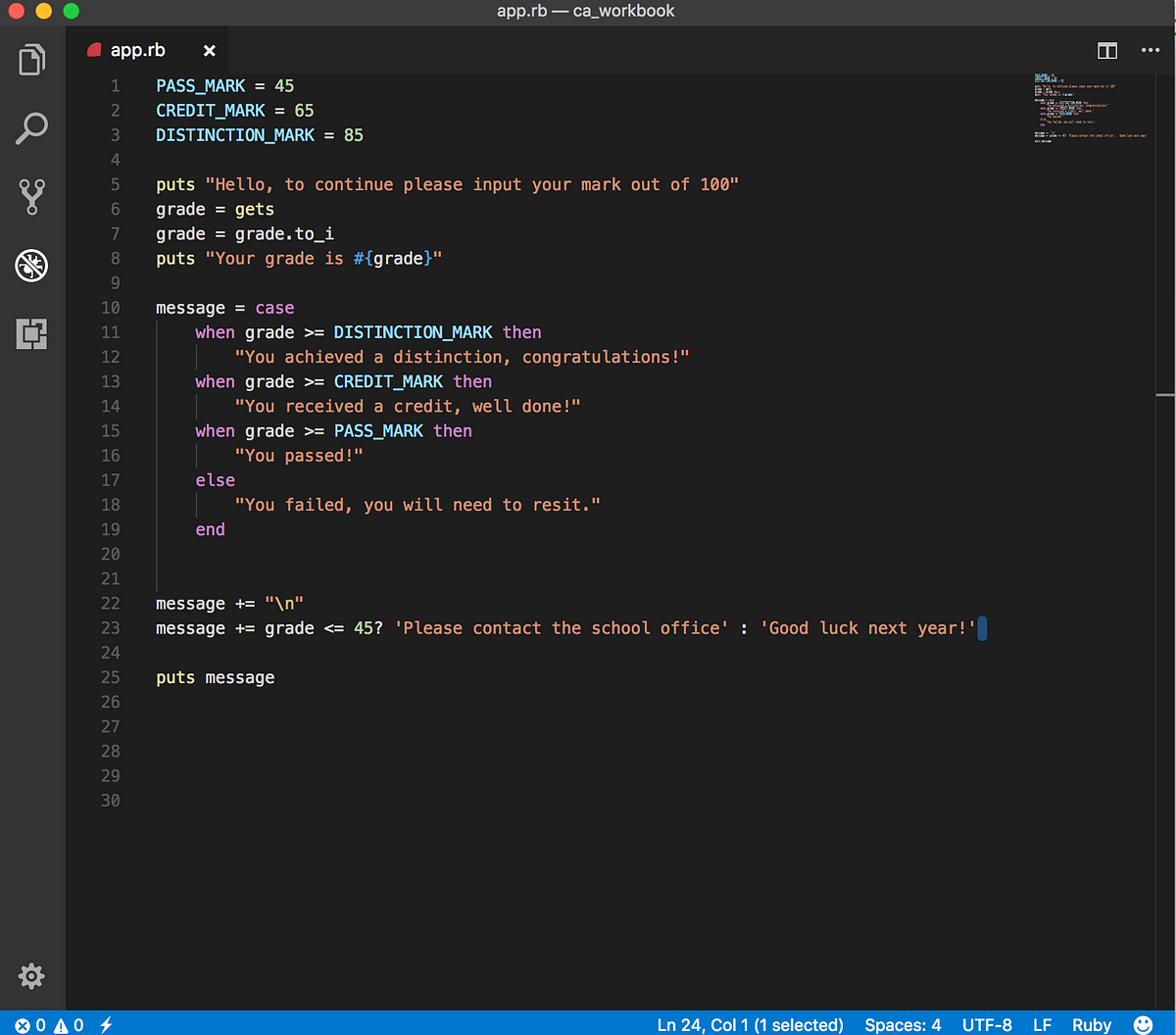Open Go to Line from Ln 24, Col 1
Image resolution: width=1176 pixels, height=1035 pixels.
[751, 1024]
